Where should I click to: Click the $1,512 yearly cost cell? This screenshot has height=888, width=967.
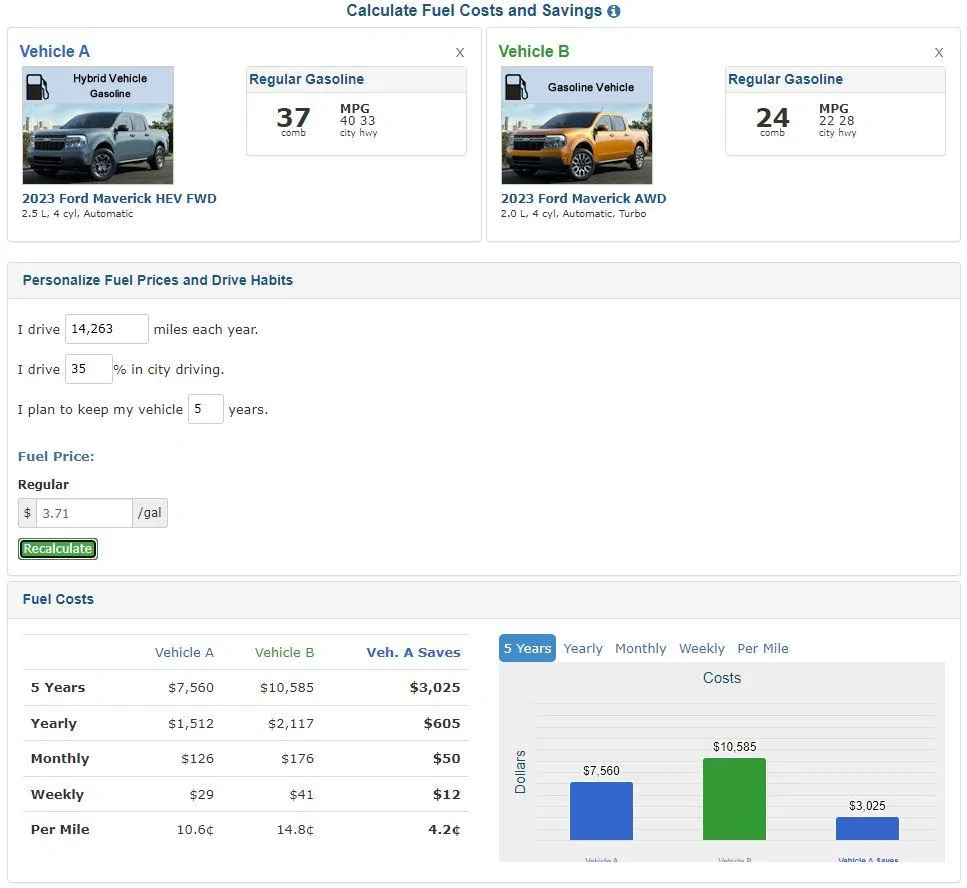click(x=191, y=723)
